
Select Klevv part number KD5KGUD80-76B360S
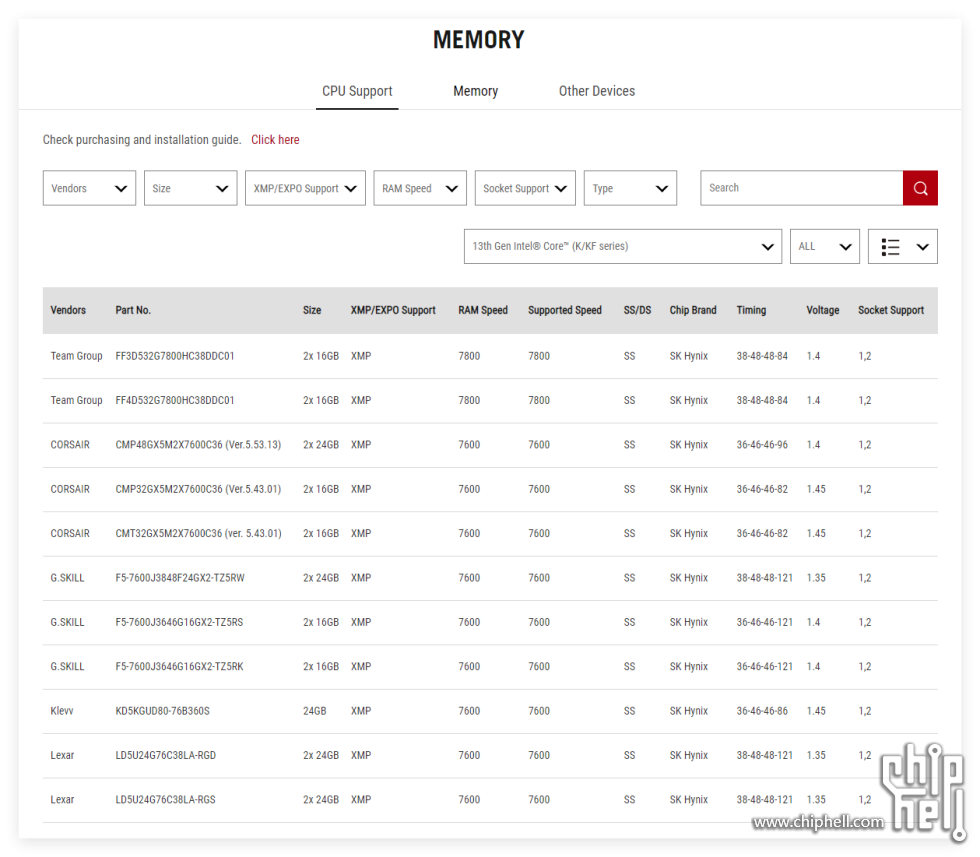tap(162, 711)
